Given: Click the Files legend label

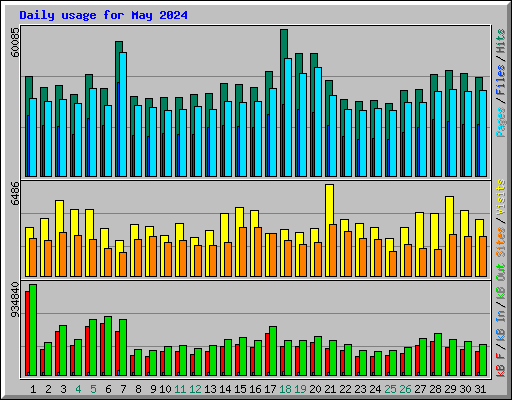Looking at the screenshot, I should 500,80.
